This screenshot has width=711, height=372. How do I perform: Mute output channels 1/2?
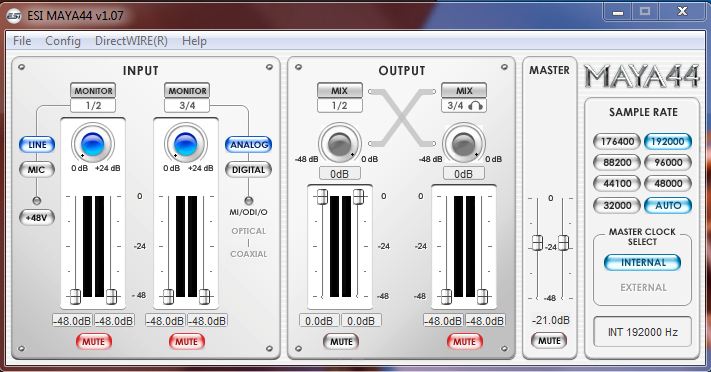pos(341,342)
